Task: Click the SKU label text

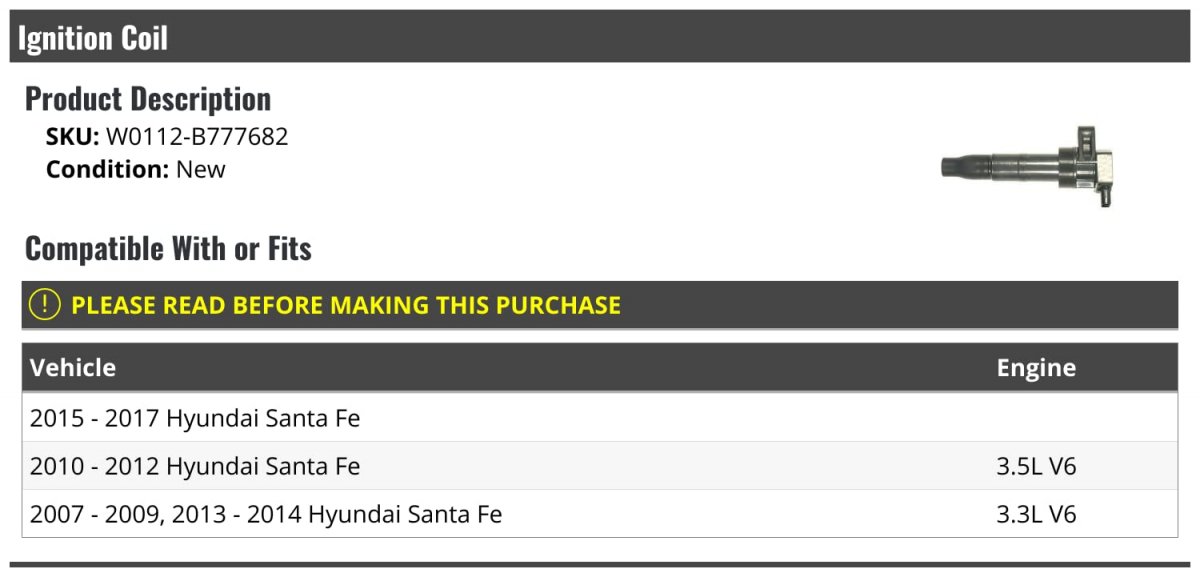Action: click(73, 137)
